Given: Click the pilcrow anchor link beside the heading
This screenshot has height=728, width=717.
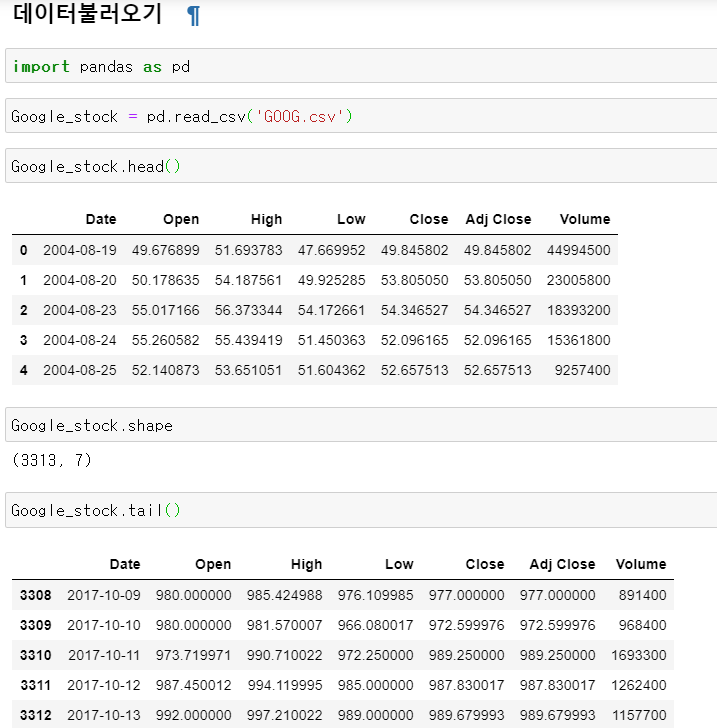Looking at the screenshot, I should (x=194, y=16).
